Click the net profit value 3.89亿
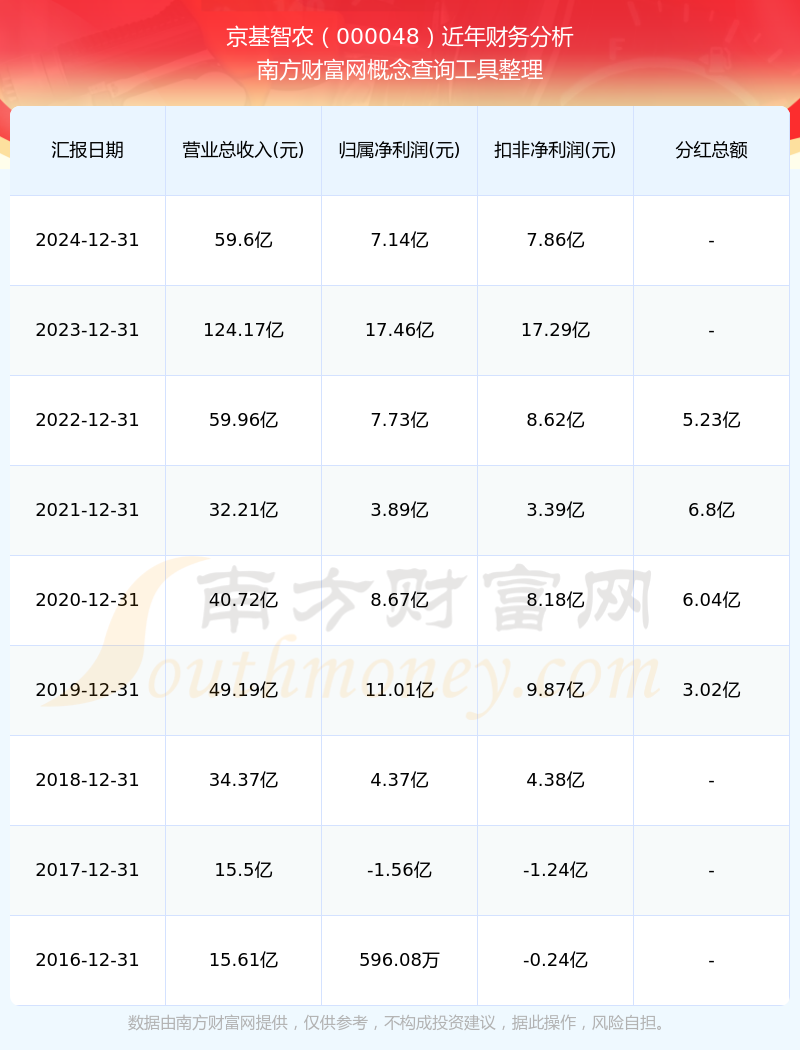The height and width of the screenshot is (1050, 800). click(400, 510)
